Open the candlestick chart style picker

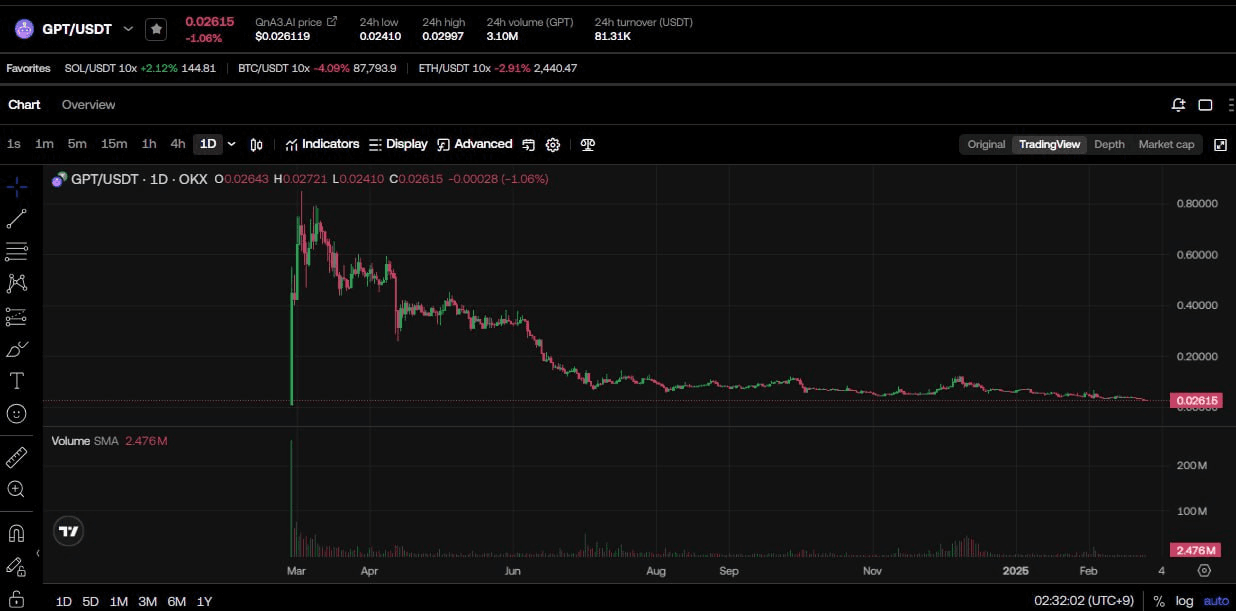coord(256,144)
